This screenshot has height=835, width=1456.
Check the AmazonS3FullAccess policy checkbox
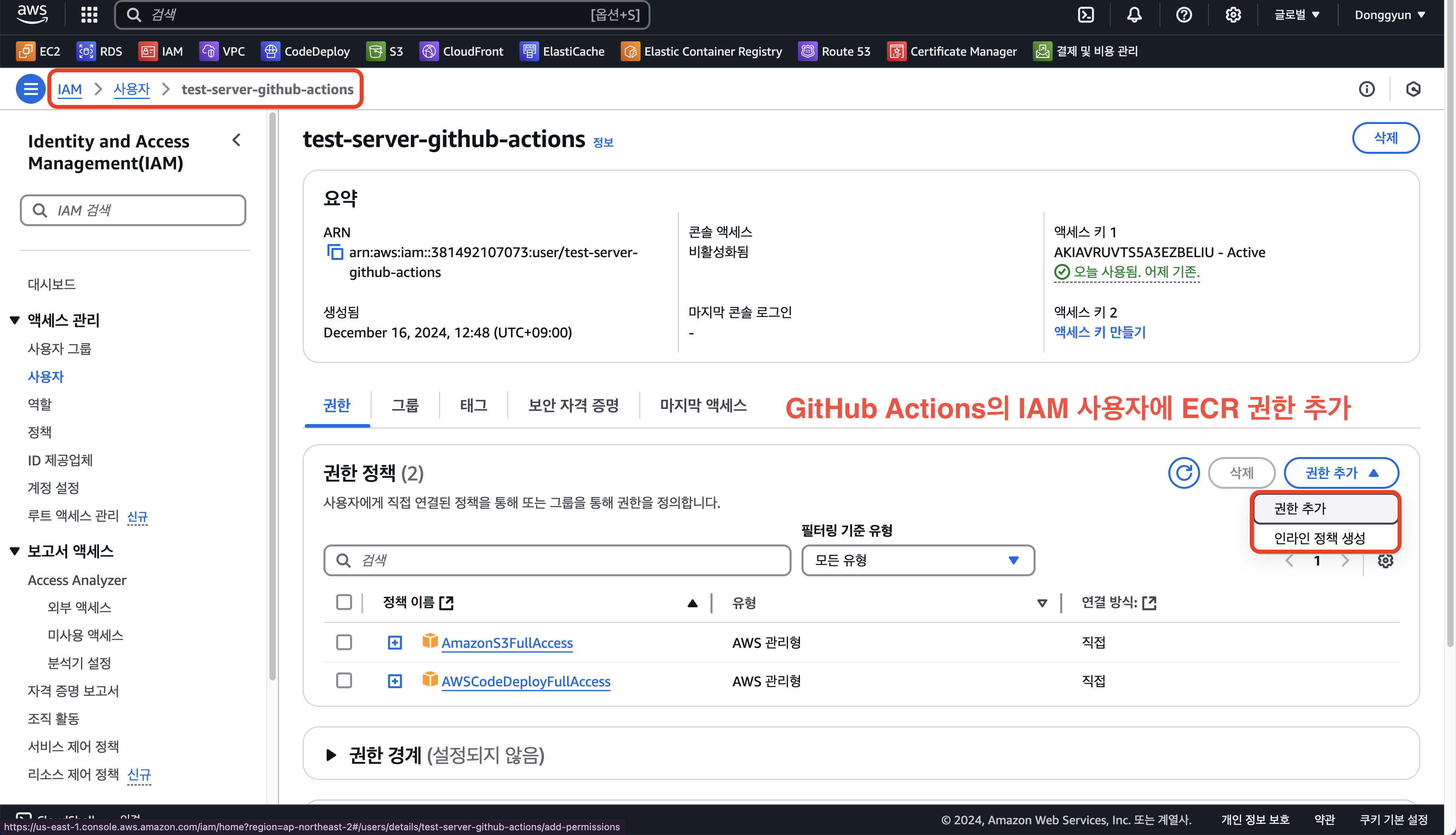[x=344, y=642]
